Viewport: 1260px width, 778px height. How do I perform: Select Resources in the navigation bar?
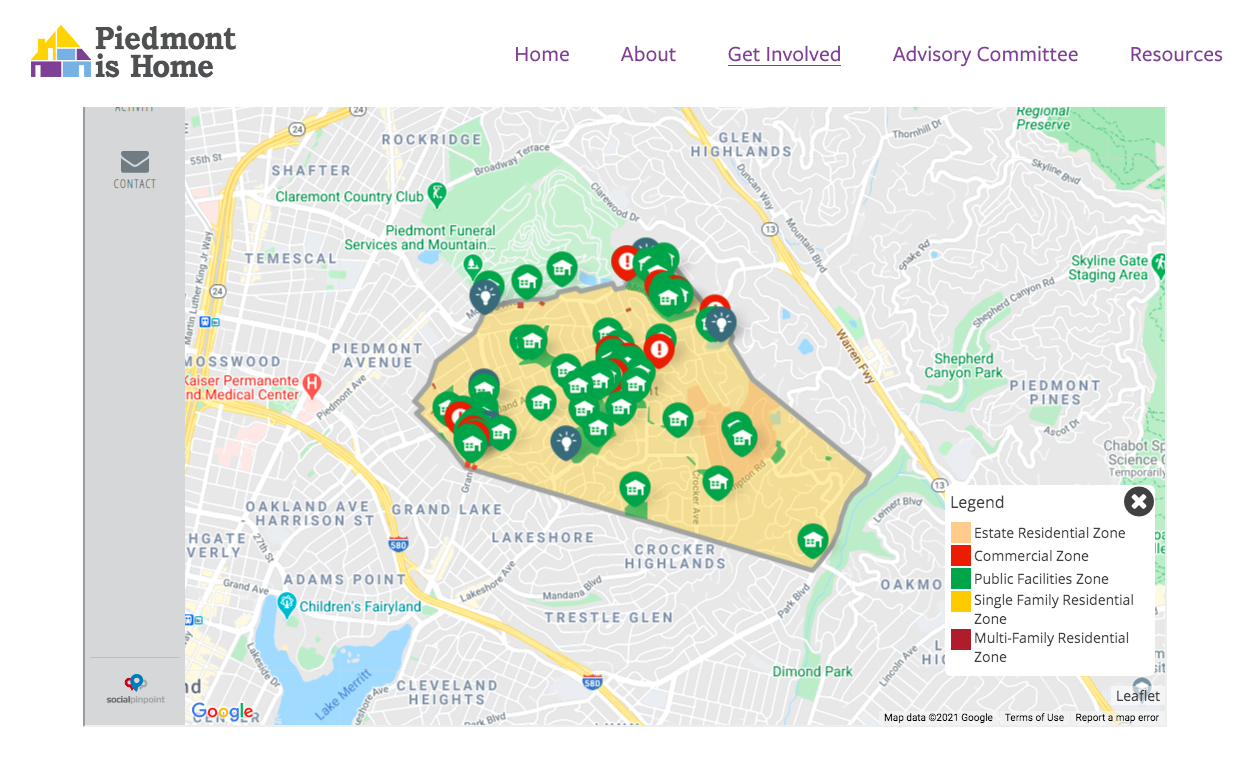(1176, 54)
